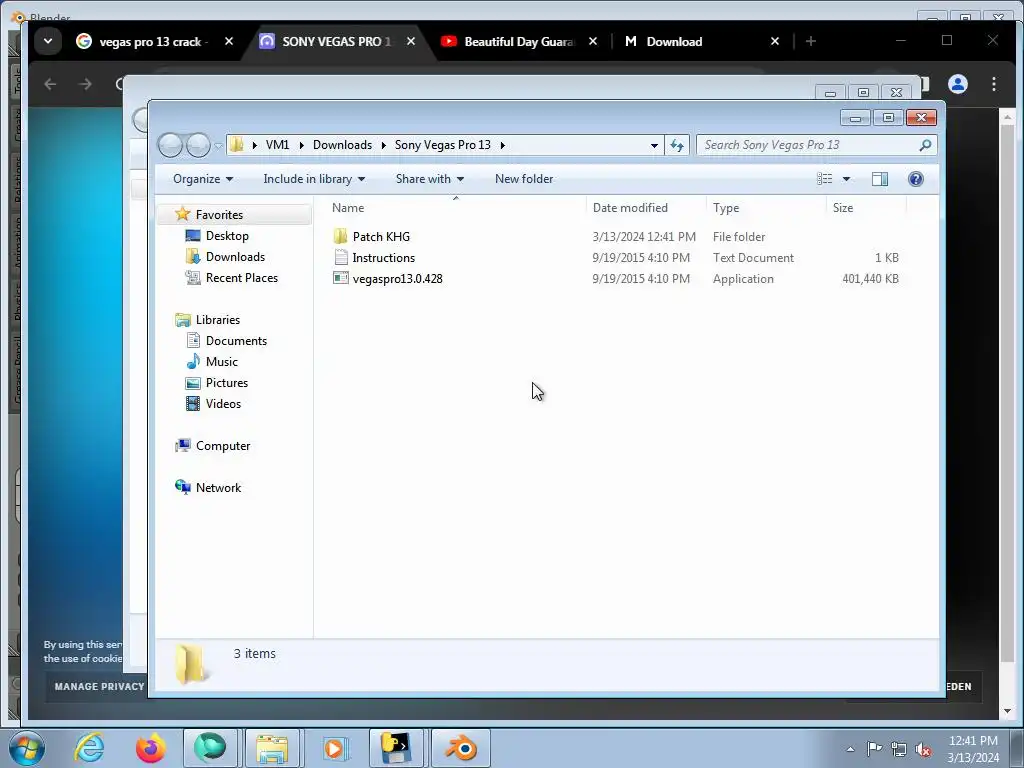Screen dimensions: 1024x768
Task: Expand the recent pages dropdown arrow
Action: coord(218,146)
